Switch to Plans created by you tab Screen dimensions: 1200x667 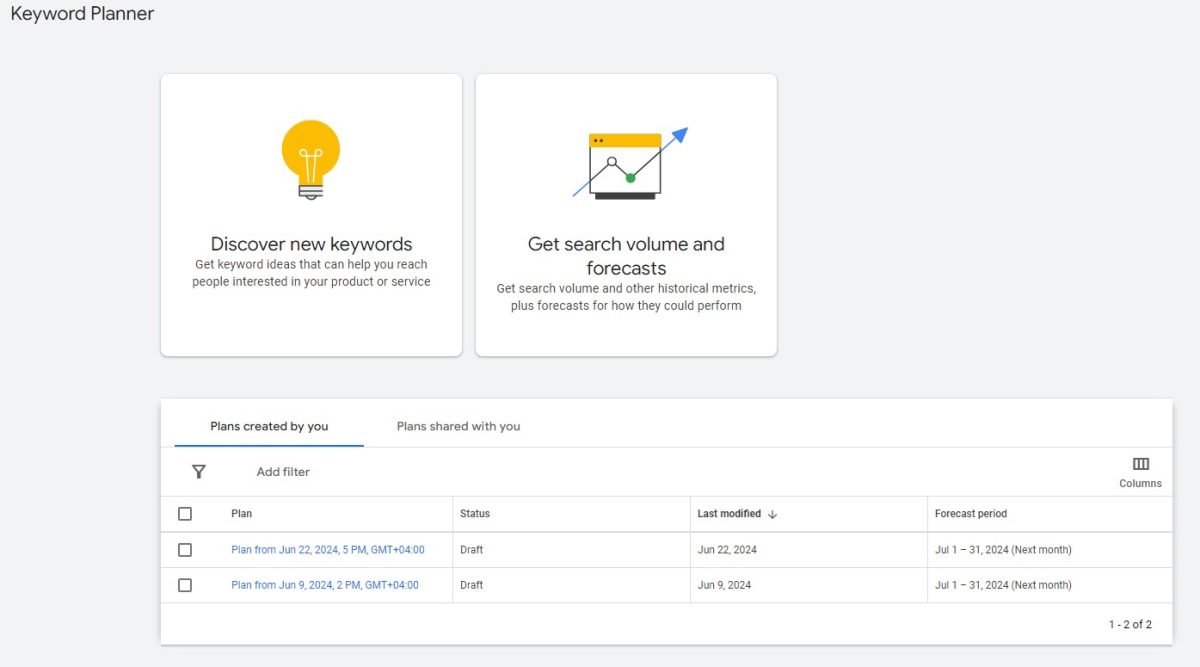[269, 426]
